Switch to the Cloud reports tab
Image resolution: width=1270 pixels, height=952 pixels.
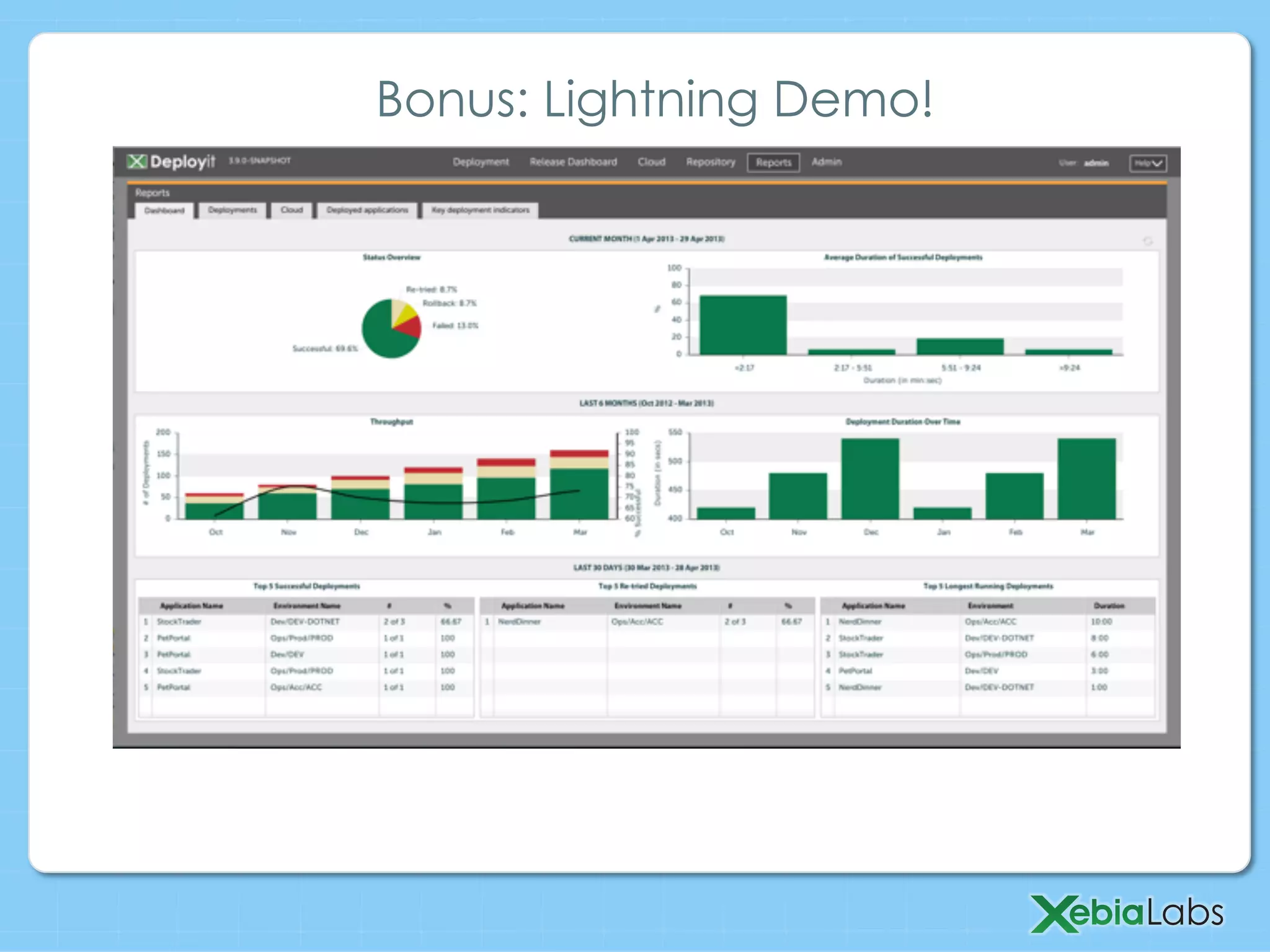[291, 210]
